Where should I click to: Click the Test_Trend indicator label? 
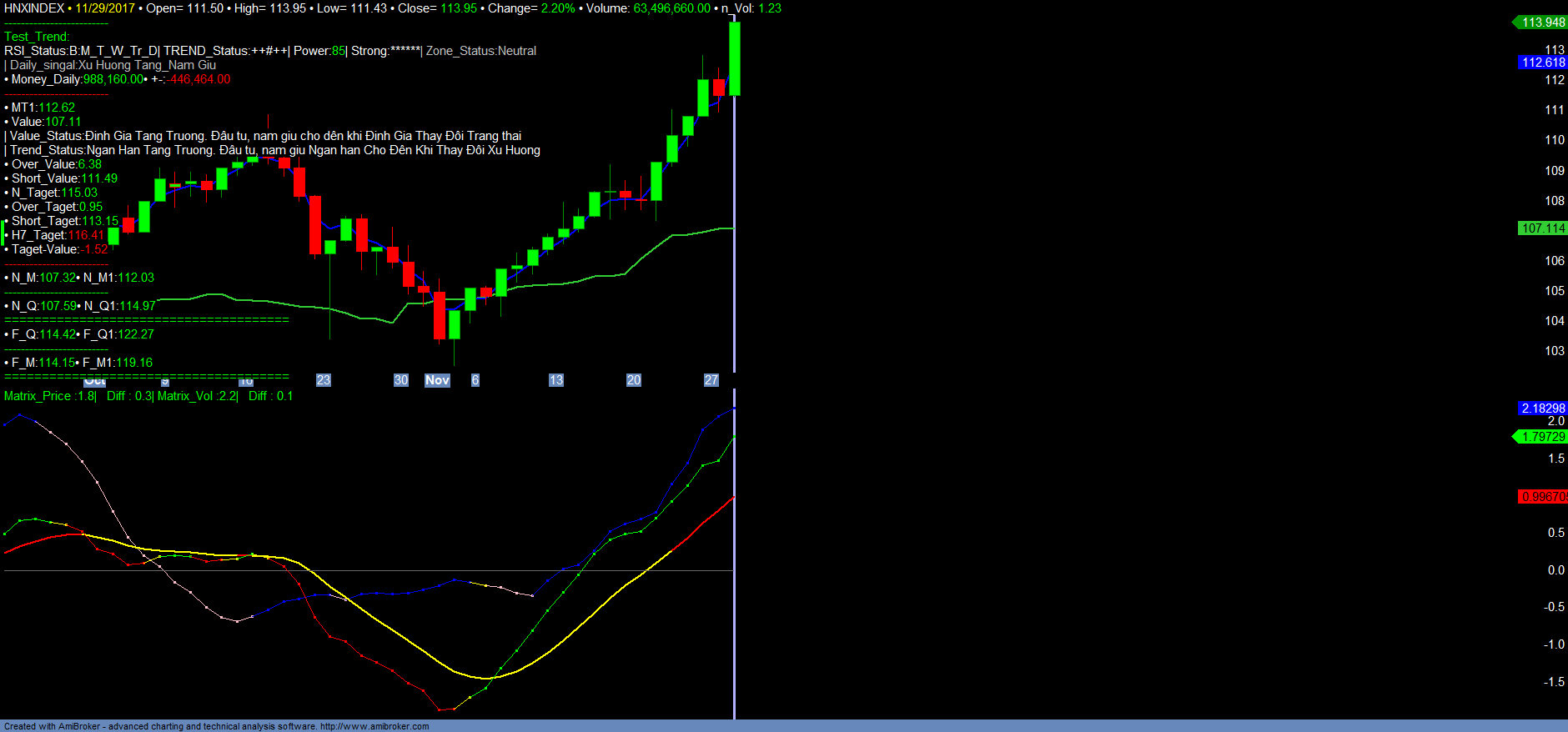[37, 37]
